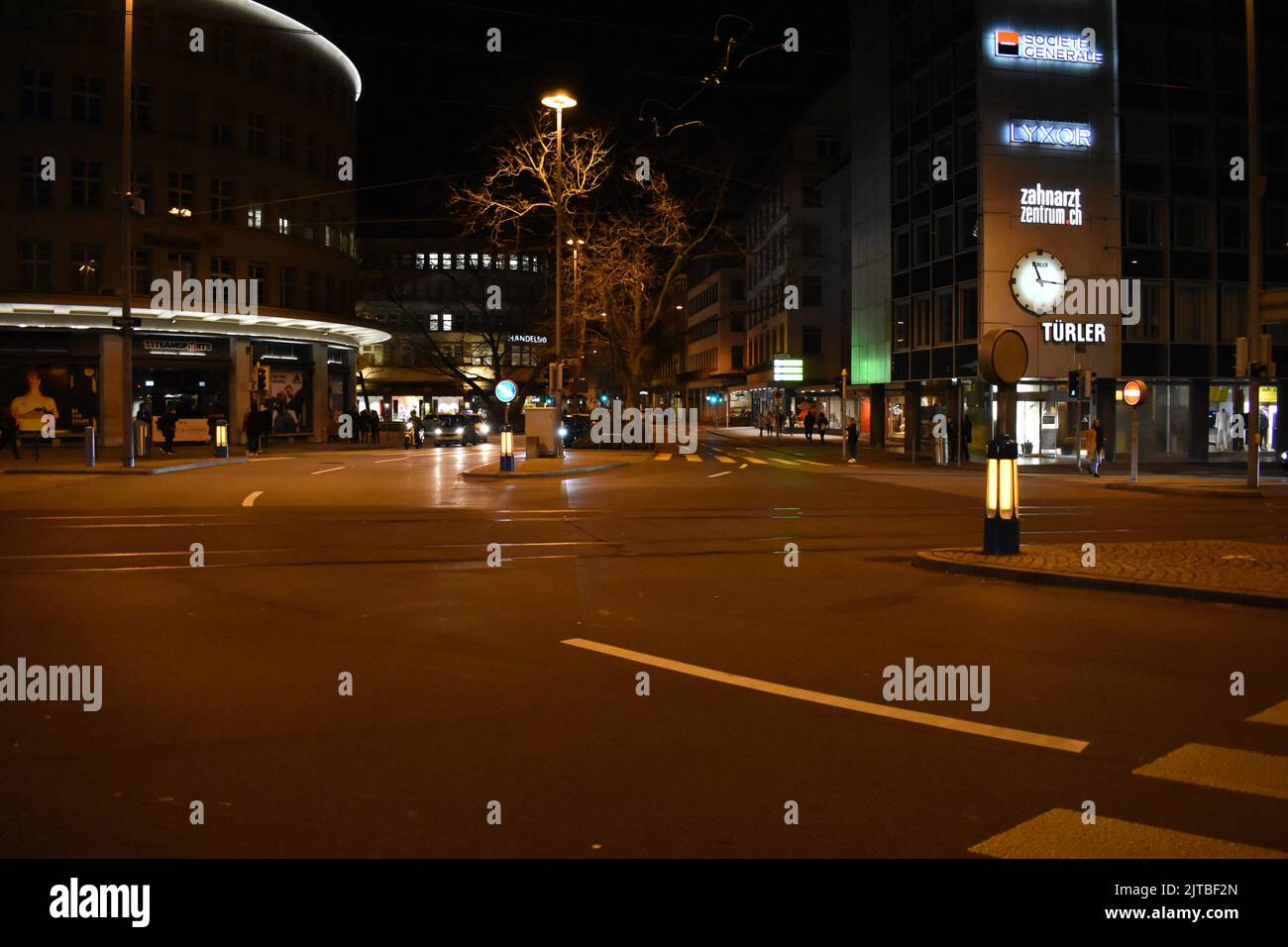1288x947 pixels.
Task: Click the lit bollard on cobblestone island
Action: click(x=1001, y=494)
